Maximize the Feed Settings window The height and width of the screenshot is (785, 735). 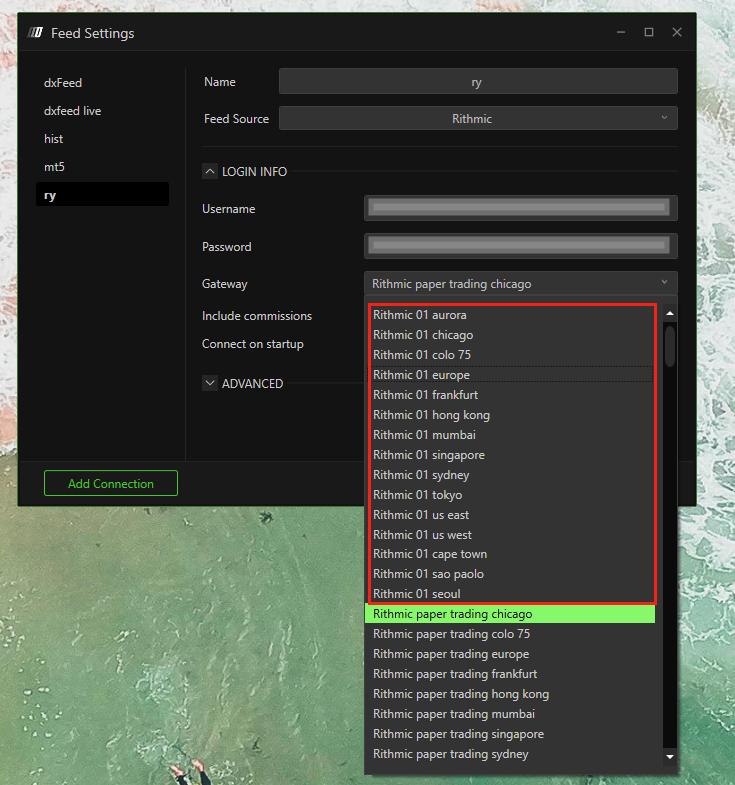[x=648, y=32]
